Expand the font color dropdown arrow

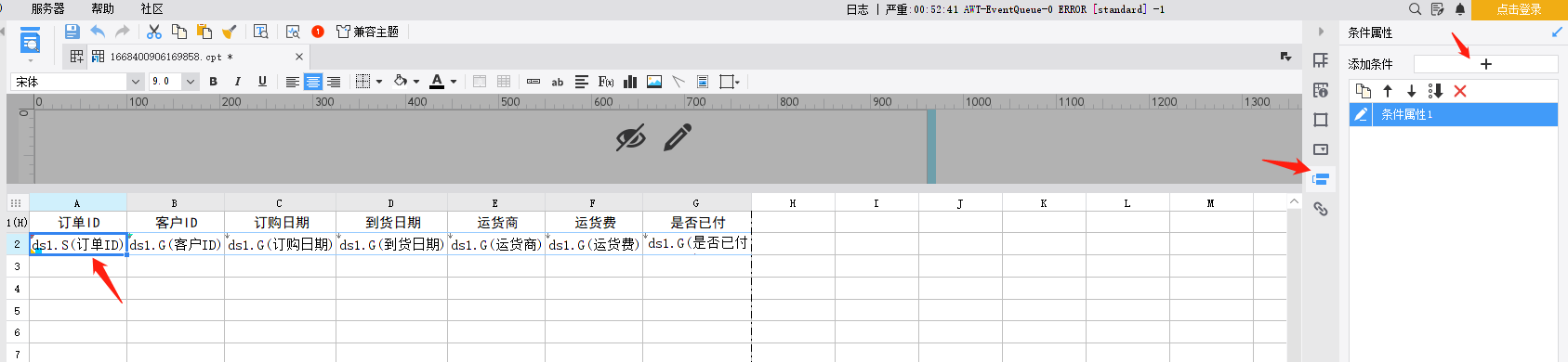454,82
